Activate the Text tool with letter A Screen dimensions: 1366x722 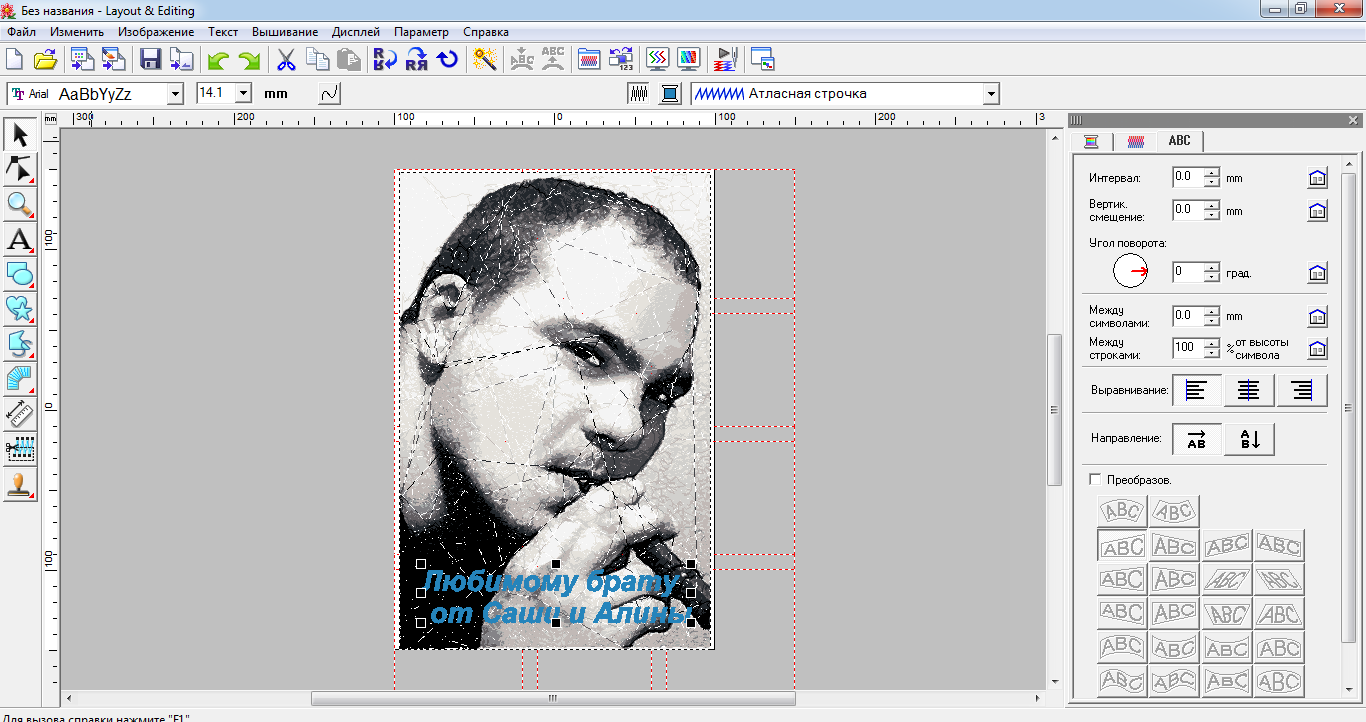[20, 240]
